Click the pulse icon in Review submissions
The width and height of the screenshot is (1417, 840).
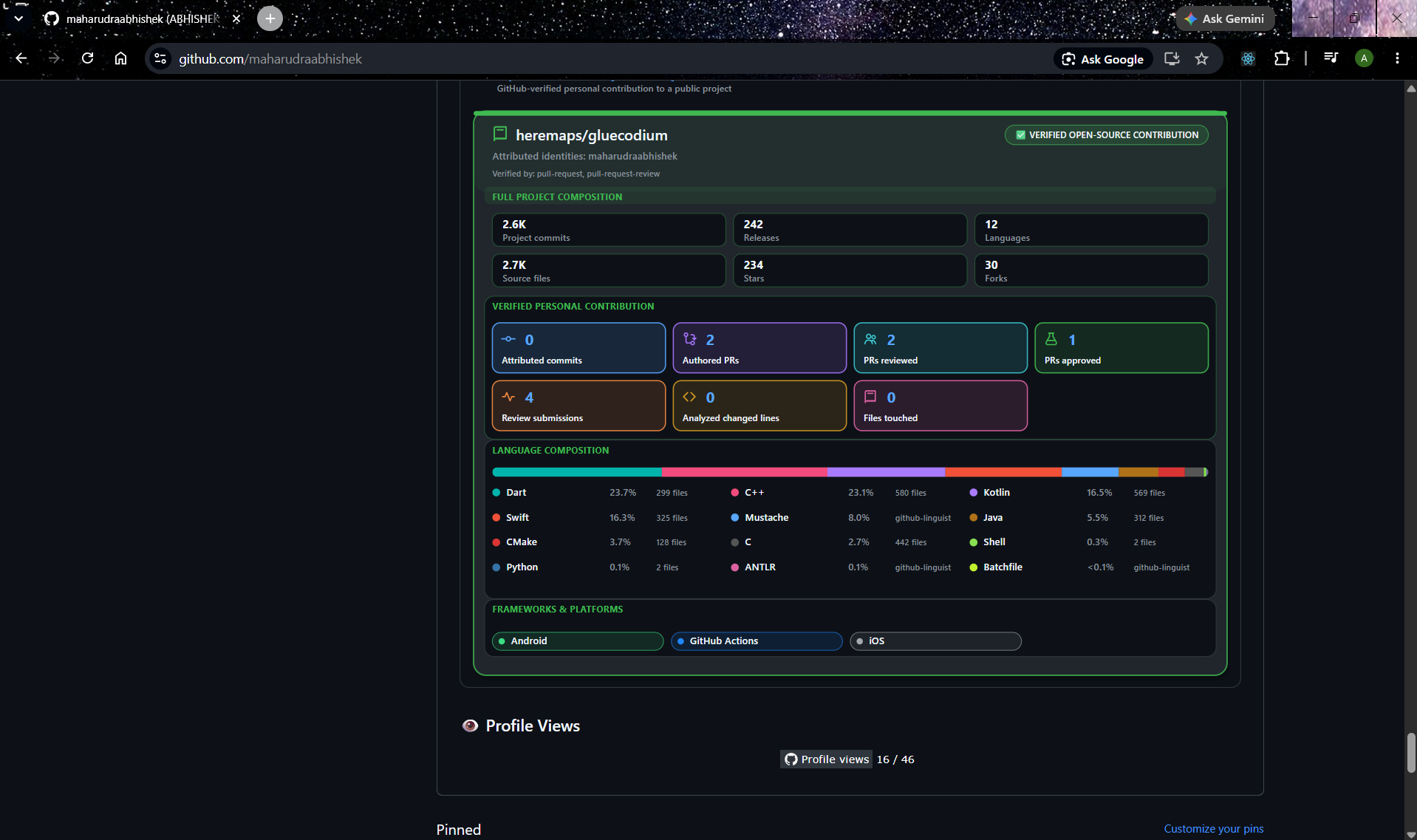(x=508, y=397)
